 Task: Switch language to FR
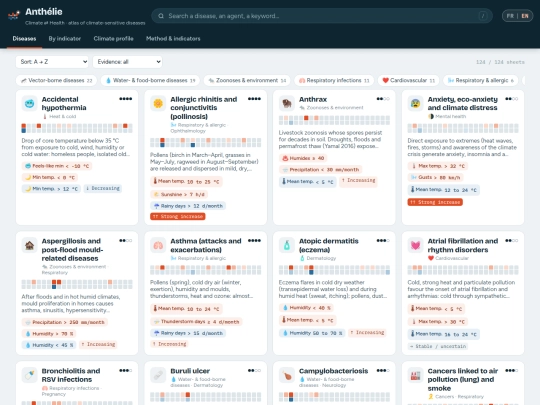click(x=510, y=16)
